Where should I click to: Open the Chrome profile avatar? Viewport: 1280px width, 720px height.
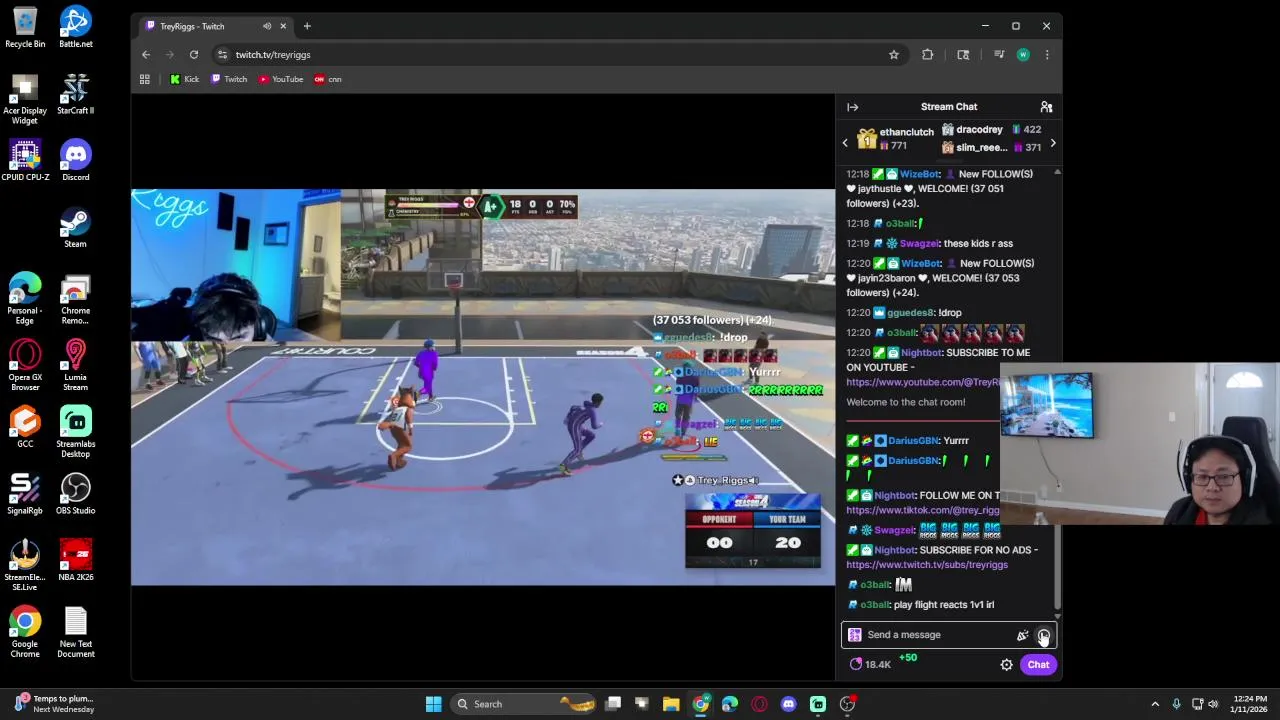click(x=1023, y=55)
